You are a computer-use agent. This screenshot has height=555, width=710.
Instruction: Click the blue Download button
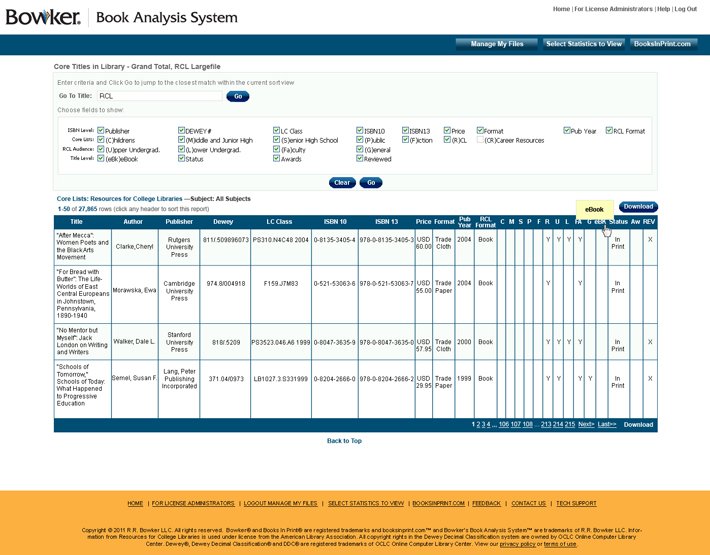tap(638, 206)
